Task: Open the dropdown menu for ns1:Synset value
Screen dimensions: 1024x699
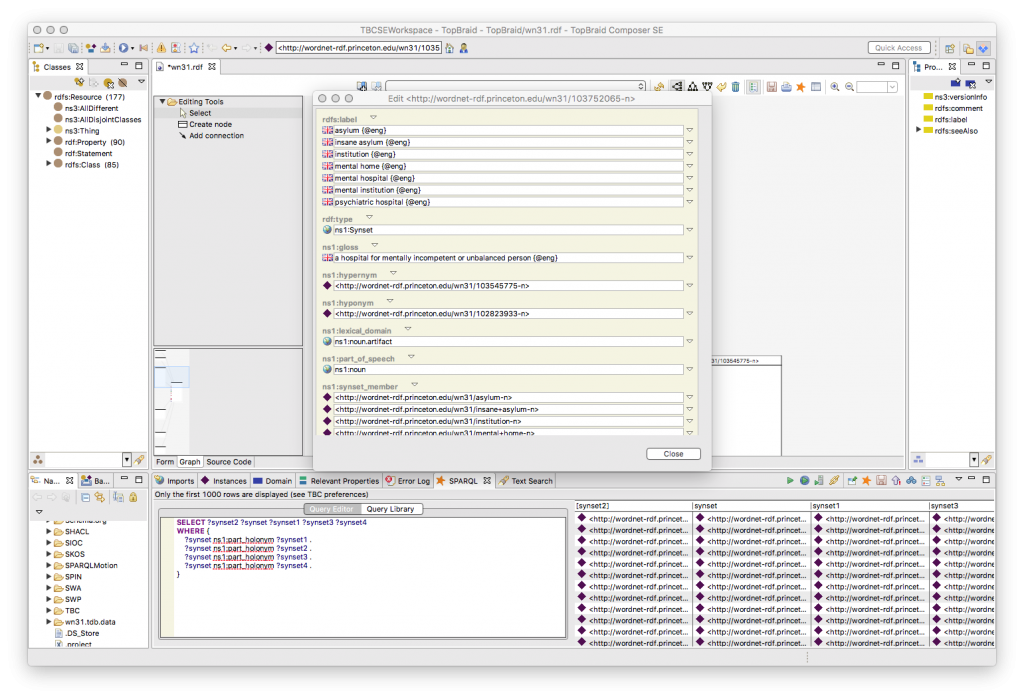Action: click(690, 230)
